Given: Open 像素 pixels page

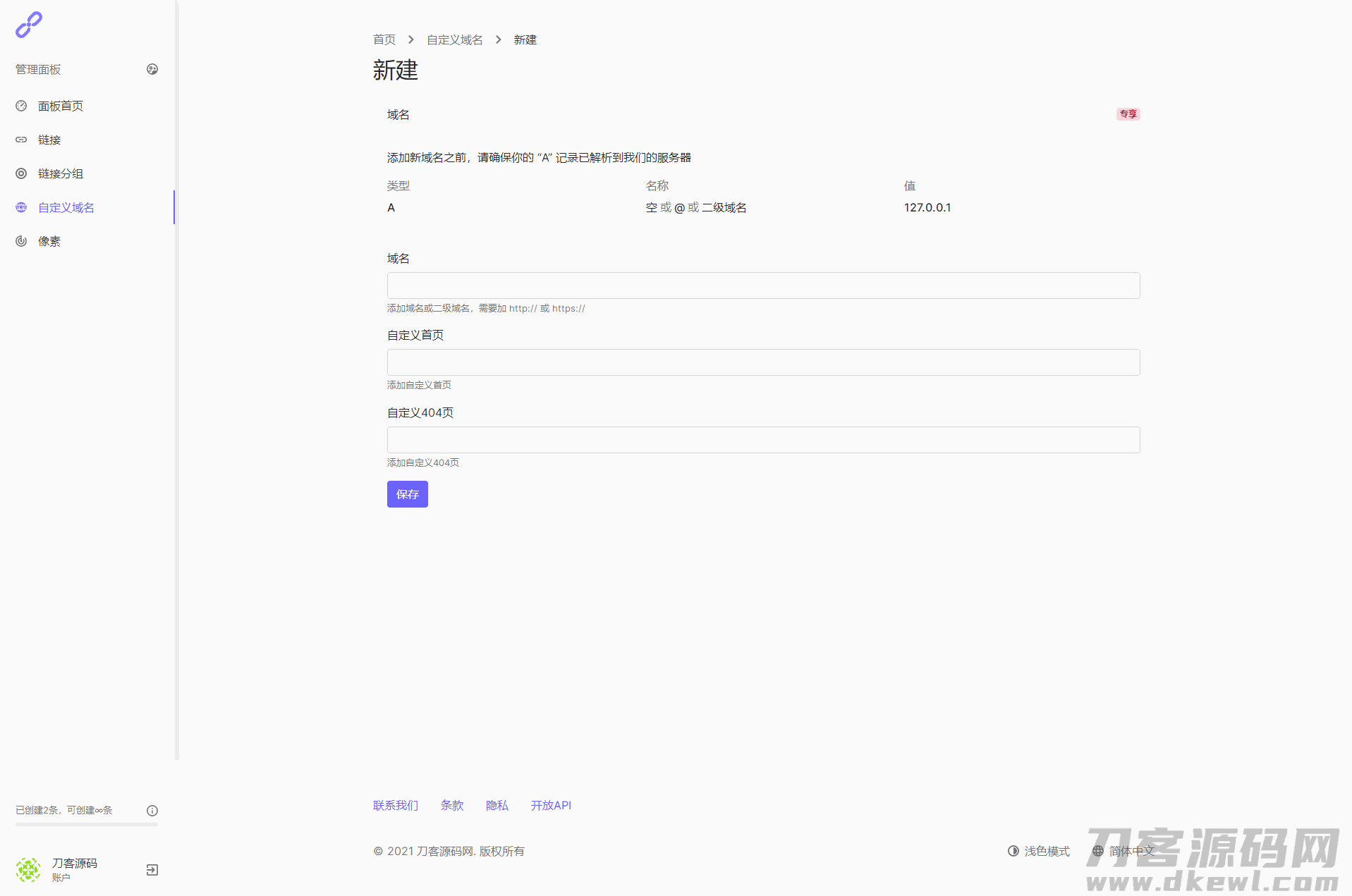Looking at the screenshot, I should pyautogui.click(x=49, y=241).
